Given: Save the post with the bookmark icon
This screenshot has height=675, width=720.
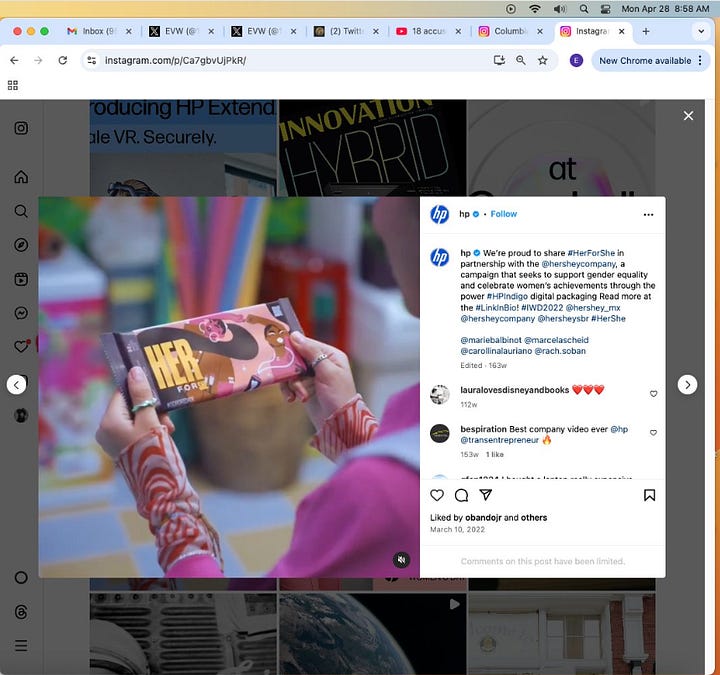Looking at the screenshot, I should [x=649, y=495].
